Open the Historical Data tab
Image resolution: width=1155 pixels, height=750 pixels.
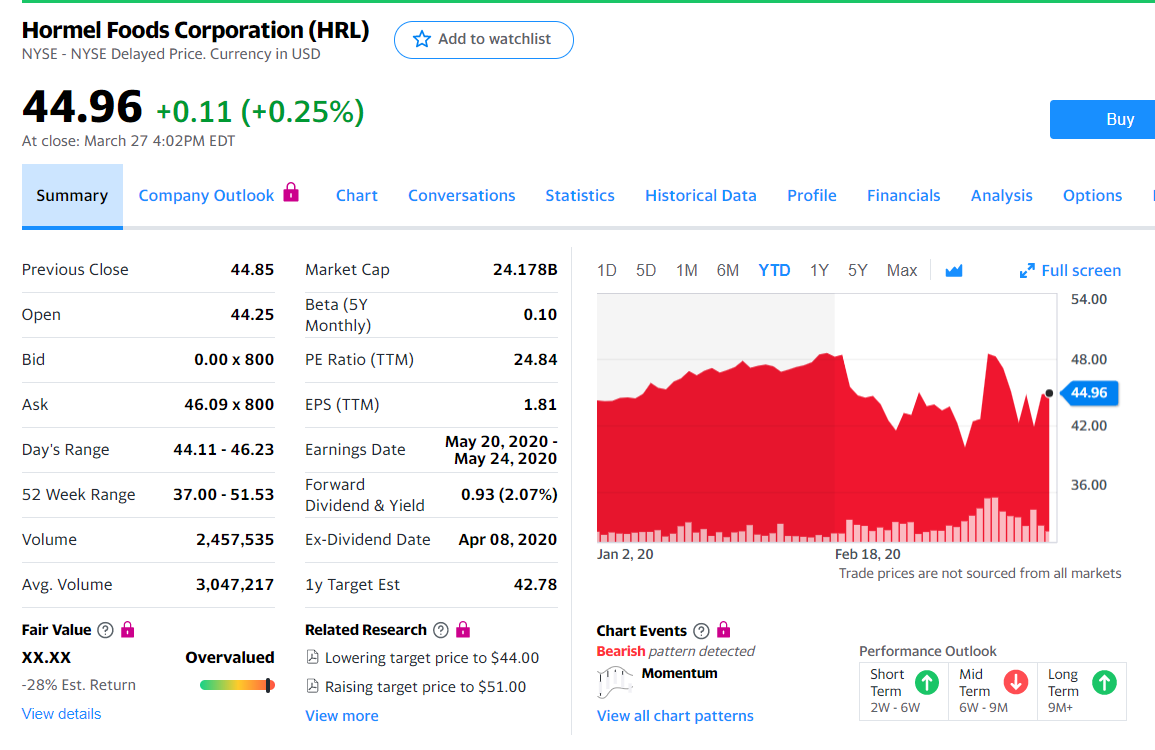click(700, 196)
